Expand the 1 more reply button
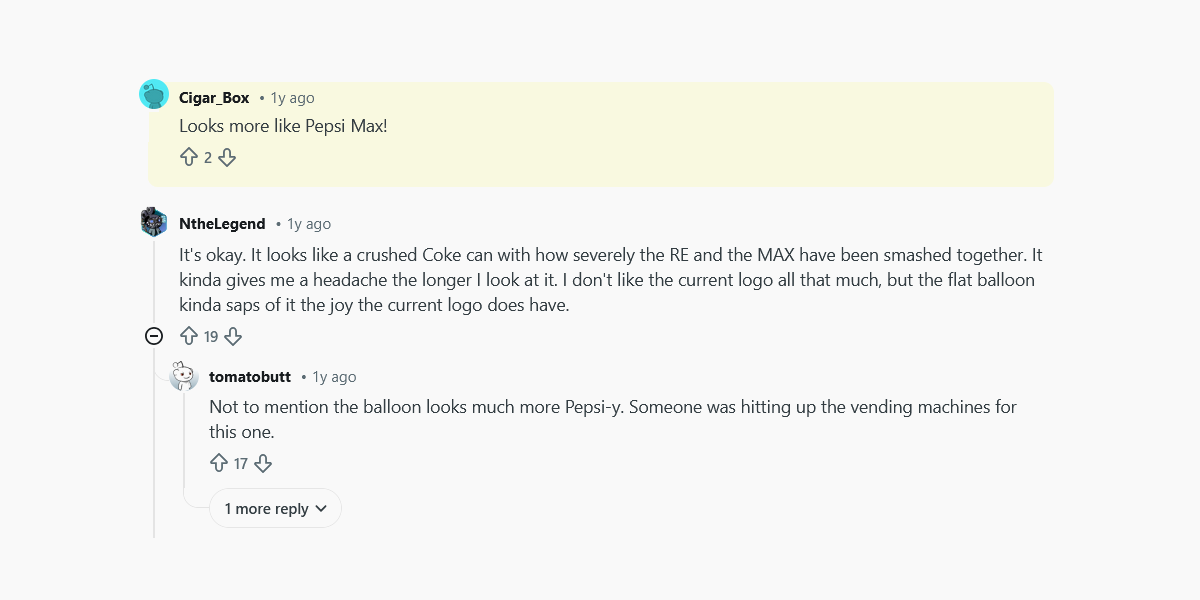1200x600 pixels. point(275,508)
